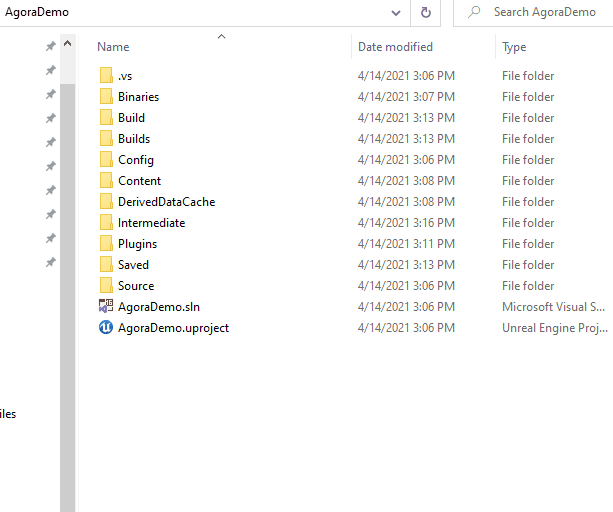Select the Binaries folder name
613x512 pixels.
[x=138, y=97]
